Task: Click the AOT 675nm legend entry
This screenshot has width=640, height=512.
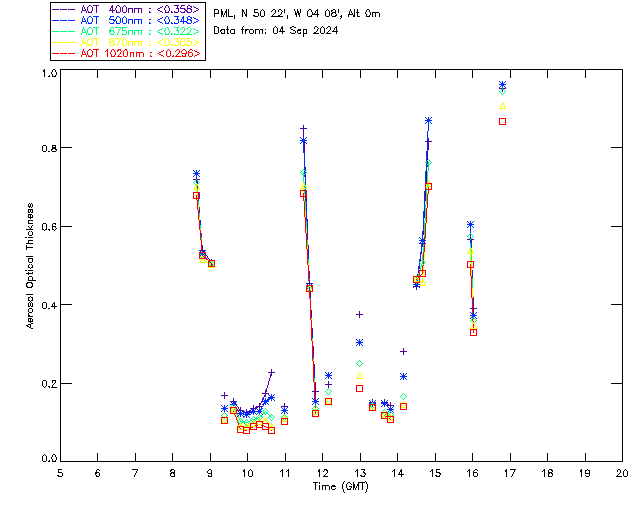Action: pyautogui.click(x=127, y=31)
